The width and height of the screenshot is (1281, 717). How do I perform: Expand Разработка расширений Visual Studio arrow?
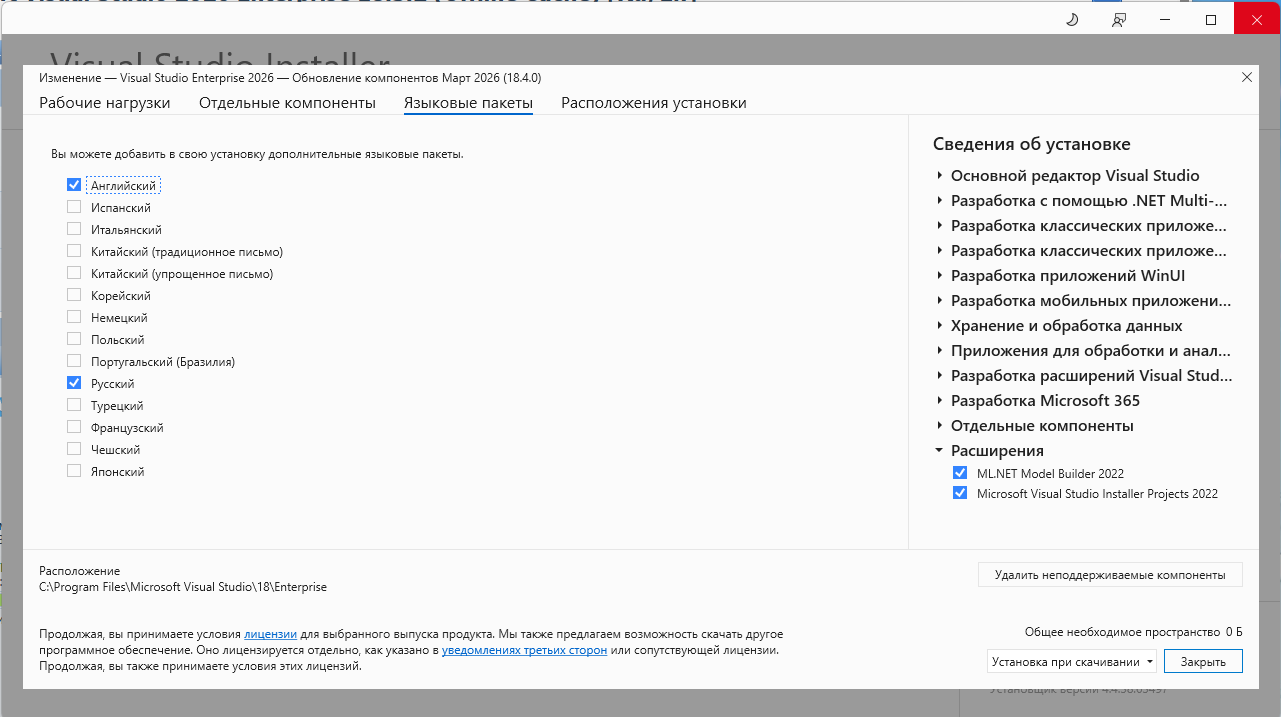point(940,375)
